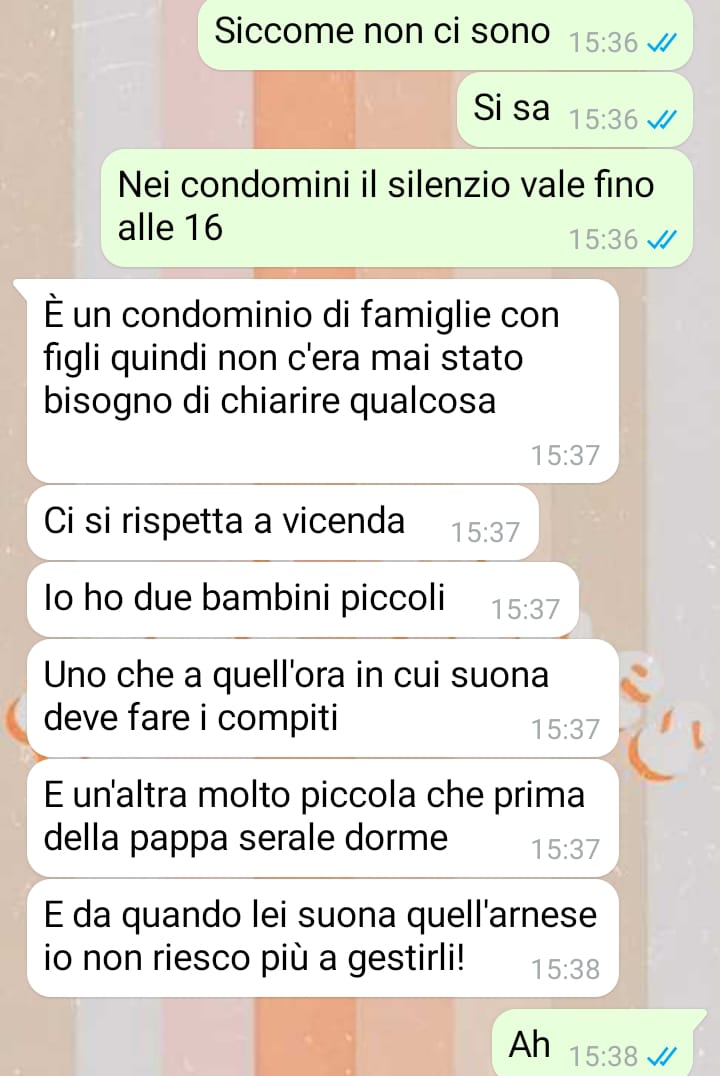
Task: Tap blue checkmarks on "silenzio vale fino alle 16"
Action: pyautogui.click(x=662, y=240)
